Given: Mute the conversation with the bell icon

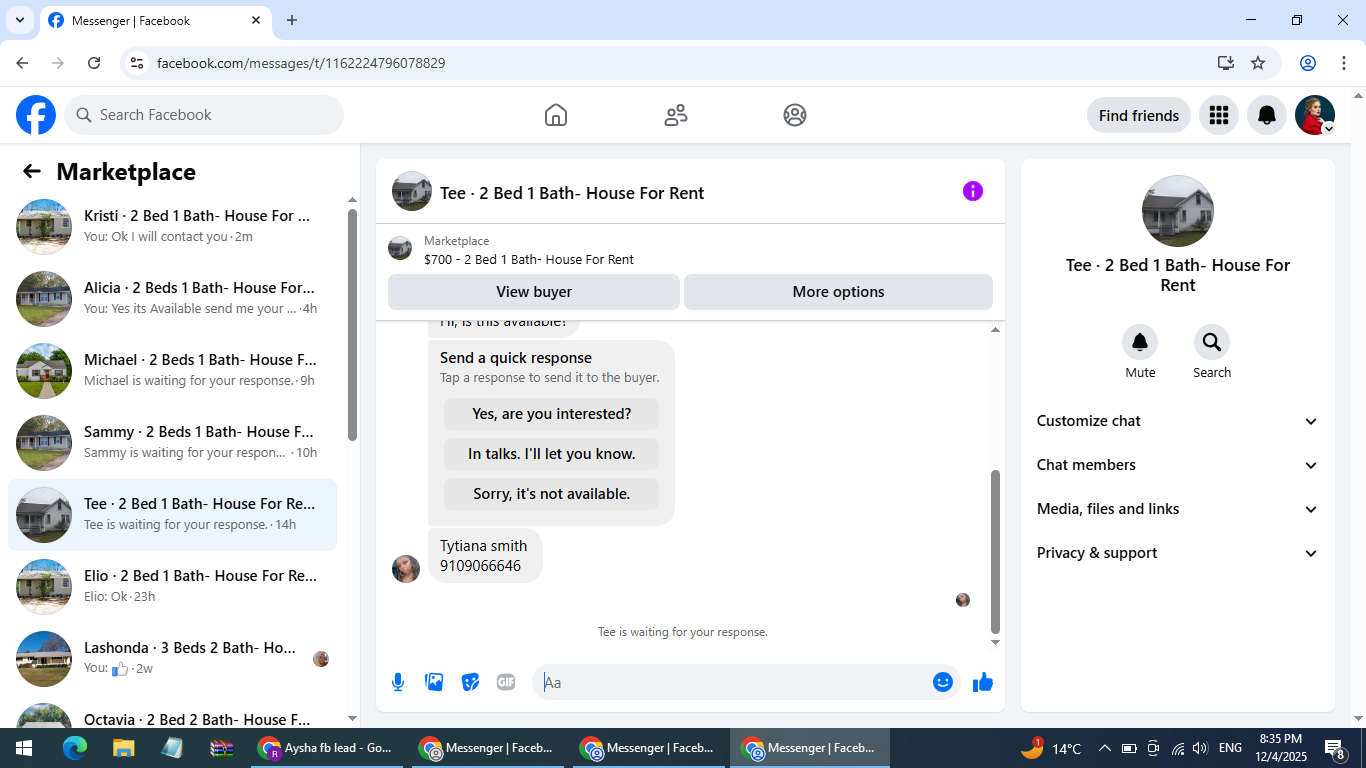Looking at the screenshot, I should point(1140,343).
